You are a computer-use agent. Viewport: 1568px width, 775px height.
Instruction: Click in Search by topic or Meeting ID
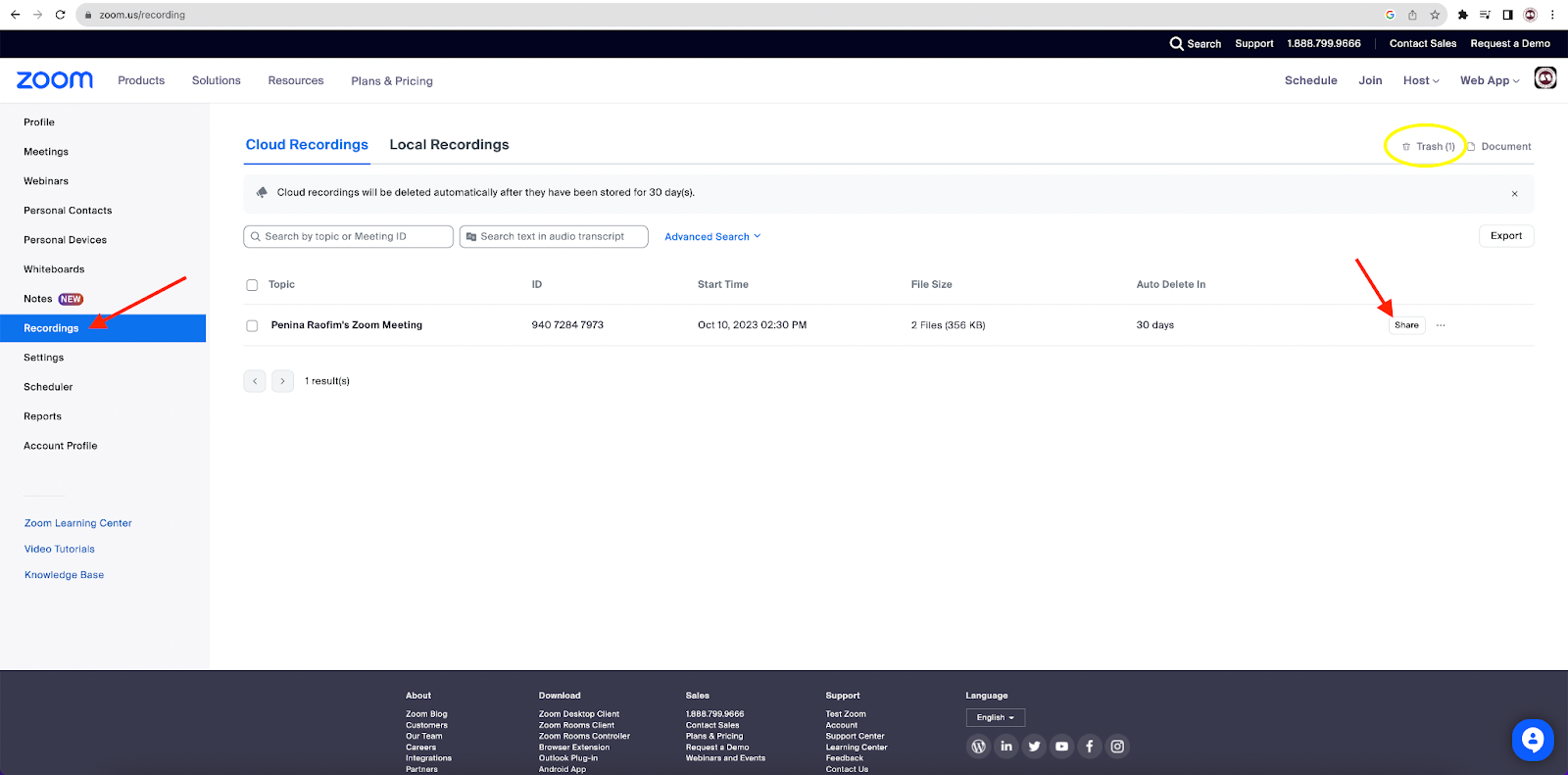tap(348, 236)
